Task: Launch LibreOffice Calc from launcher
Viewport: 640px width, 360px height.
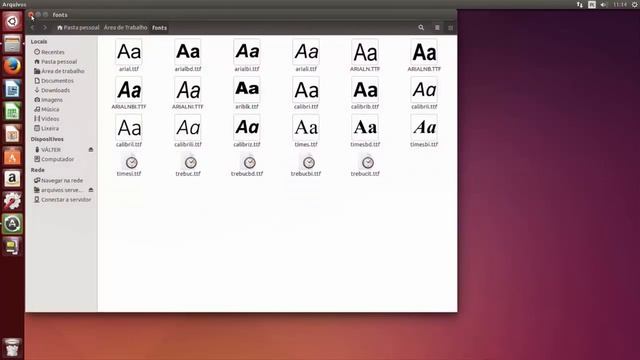Action: (12, 111)
